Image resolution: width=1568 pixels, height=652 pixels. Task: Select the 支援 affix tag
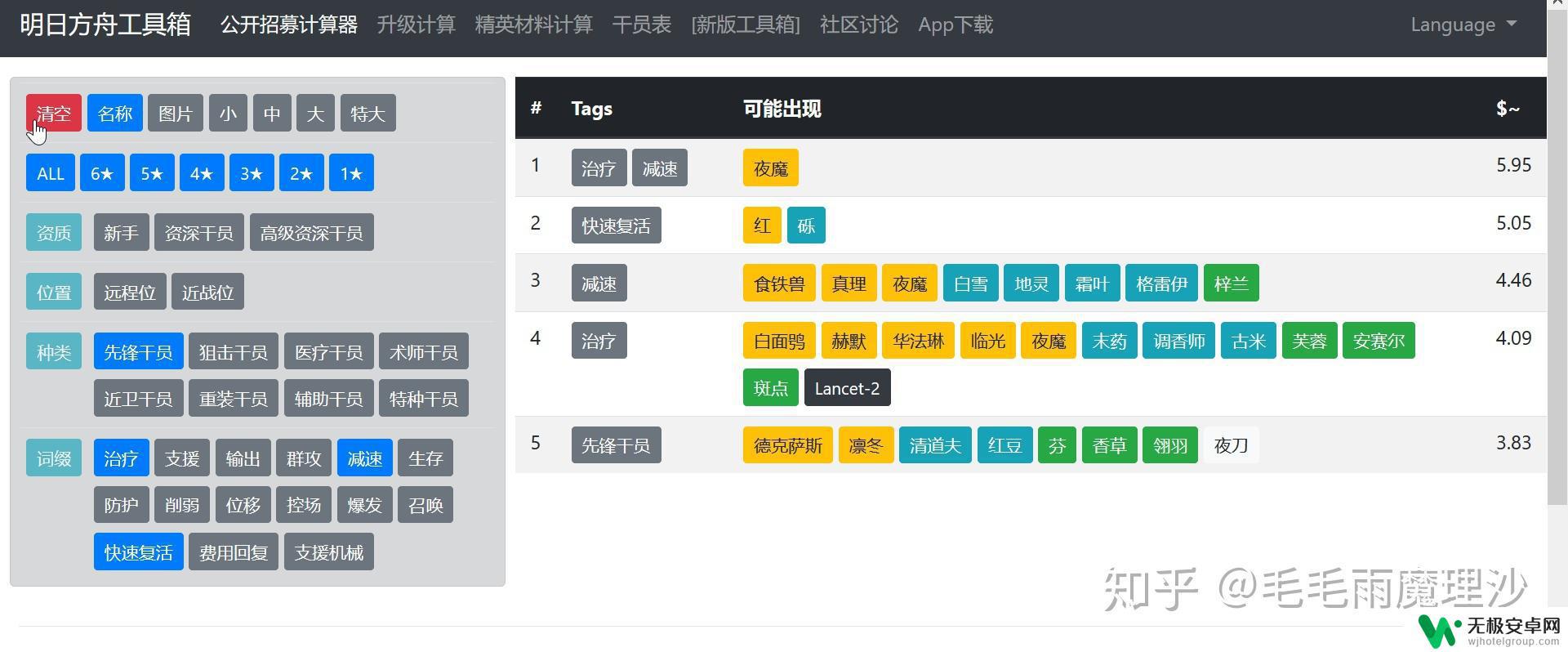pos(182,458)
